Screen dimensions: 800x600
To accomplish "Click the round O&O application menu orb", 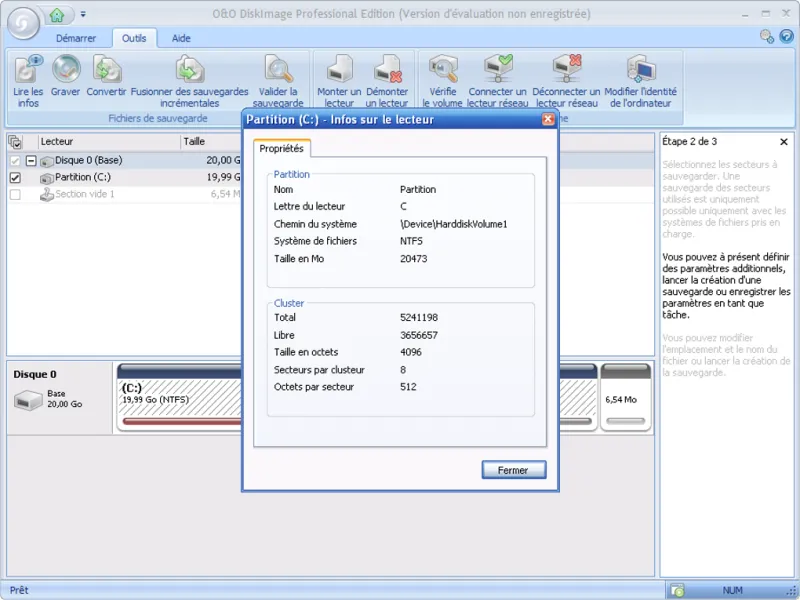I will click(x=22, y=23).
